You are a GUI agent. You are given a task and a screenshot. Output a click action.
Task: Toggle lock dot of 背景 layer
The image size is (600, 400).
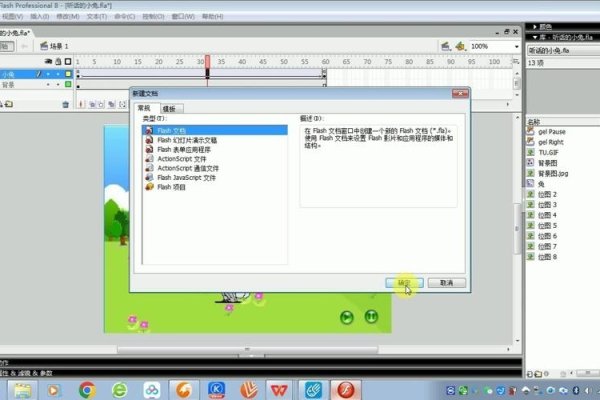click(58, 85)
